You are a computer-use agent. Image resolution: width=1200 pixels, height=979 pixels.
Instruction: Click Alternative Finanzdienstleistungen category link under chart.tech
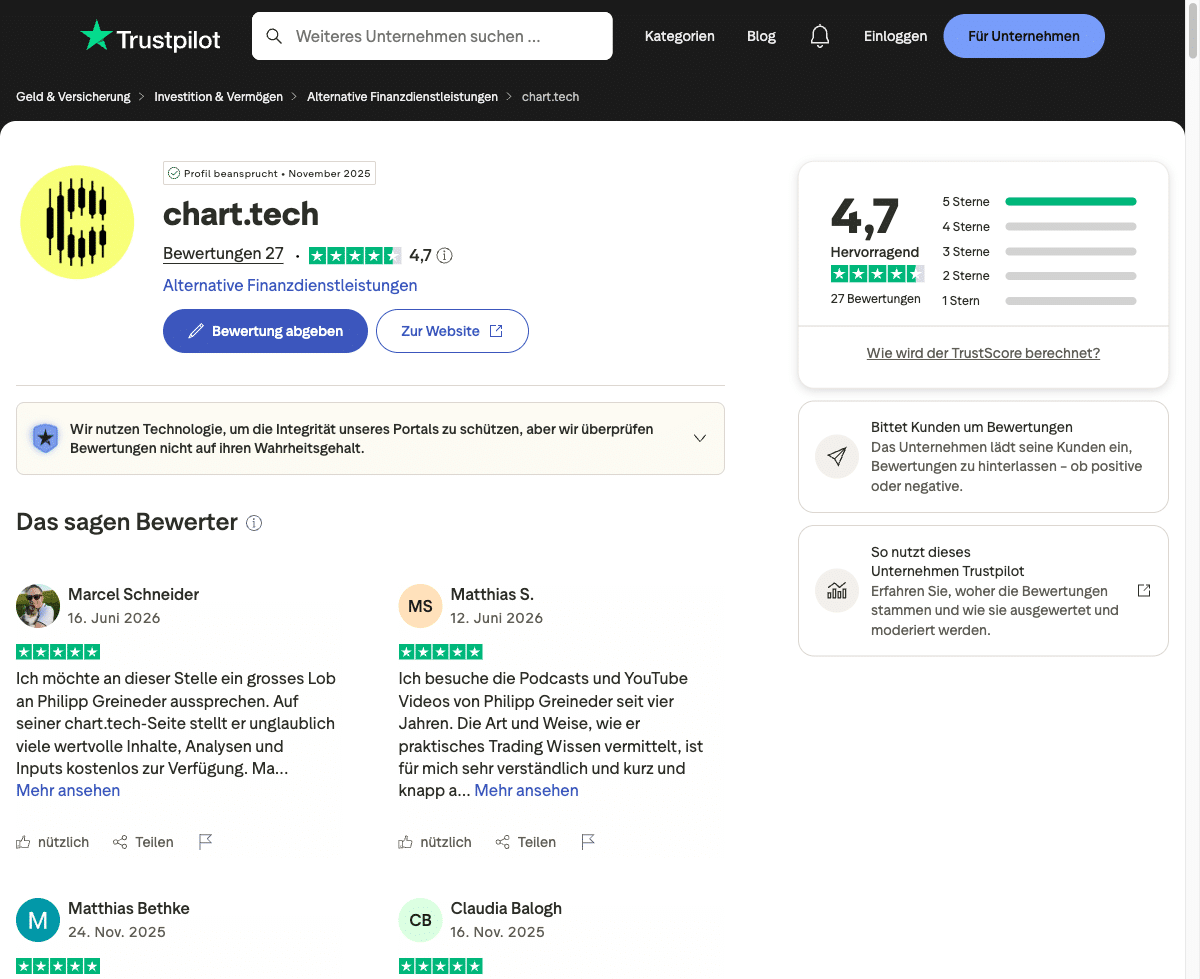point(290,285)
